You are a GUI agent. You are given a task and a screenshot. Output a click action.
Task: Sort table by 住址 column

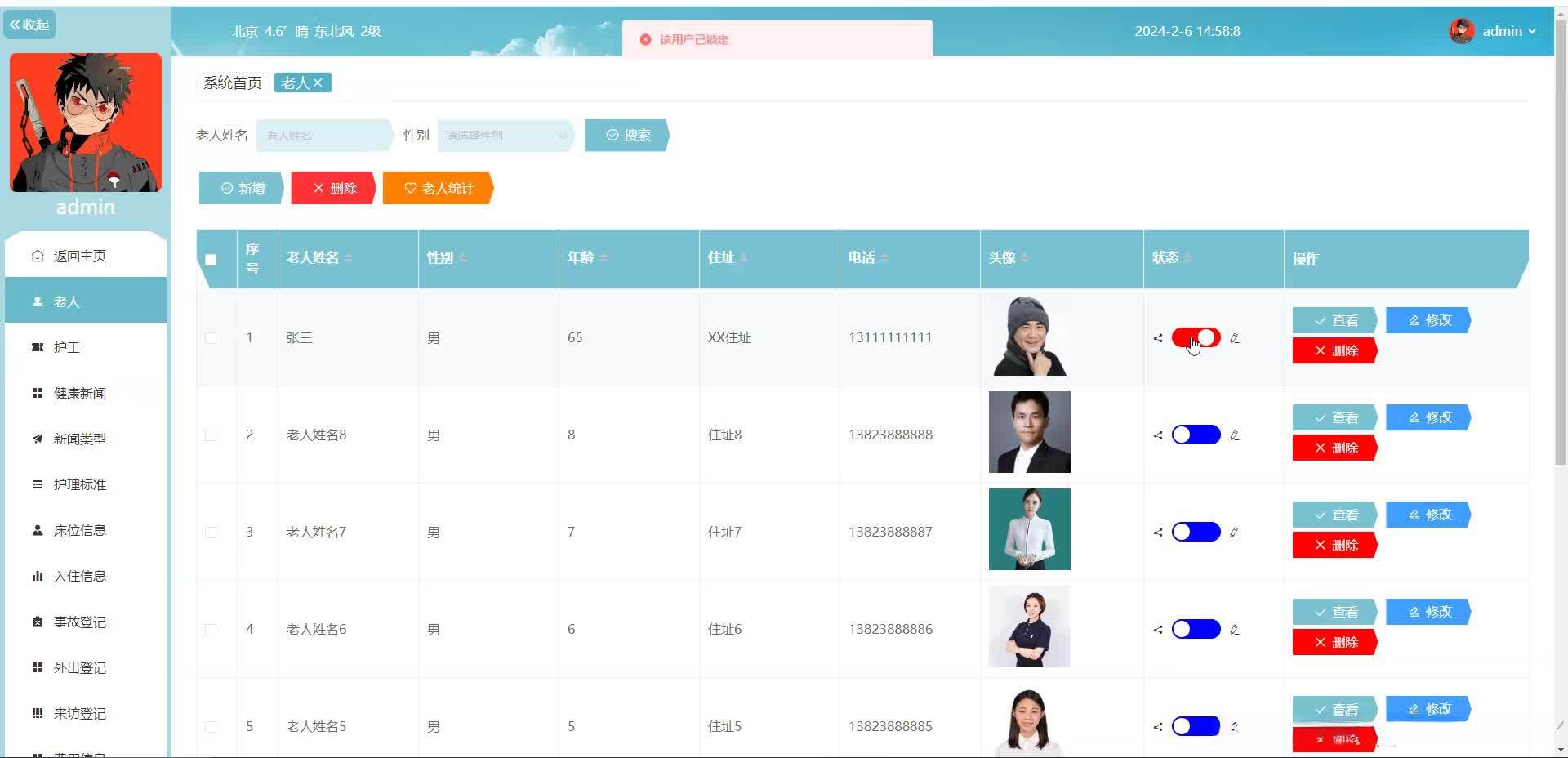(x=743, y=258)
